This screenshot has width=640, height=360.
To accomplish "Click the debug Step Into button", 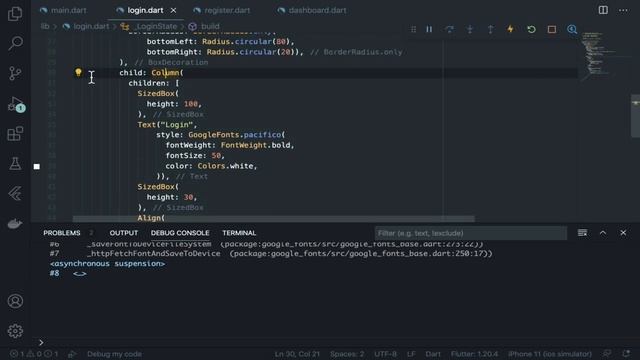I will click(470, 29).
